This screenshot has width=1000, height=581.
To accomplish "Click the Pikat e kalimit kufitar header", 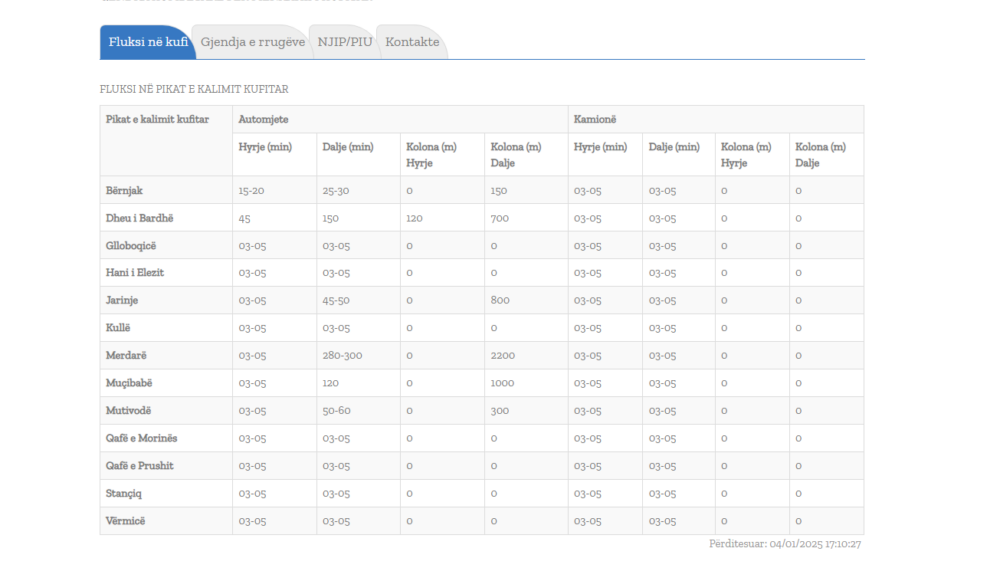I will [157, 119].
